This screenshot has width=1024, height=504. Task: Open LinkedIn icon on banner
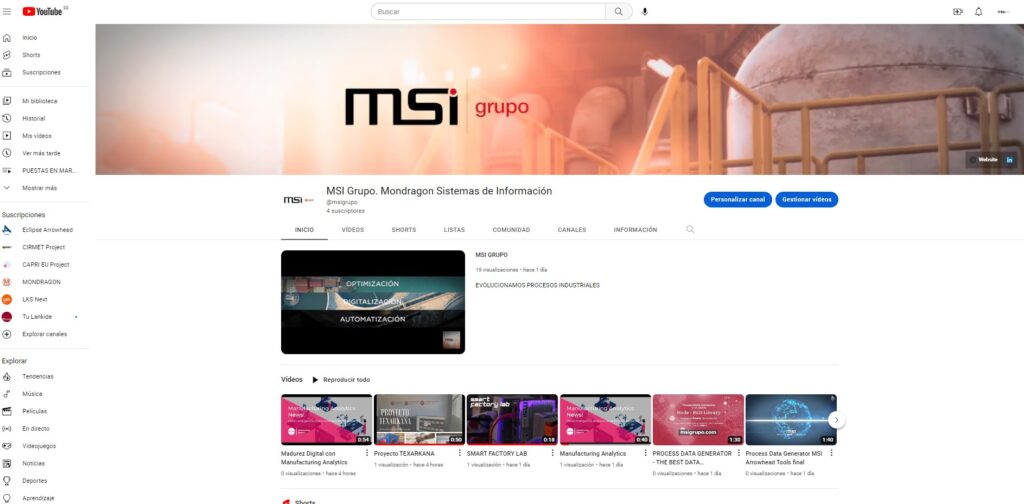point(1010,159)
